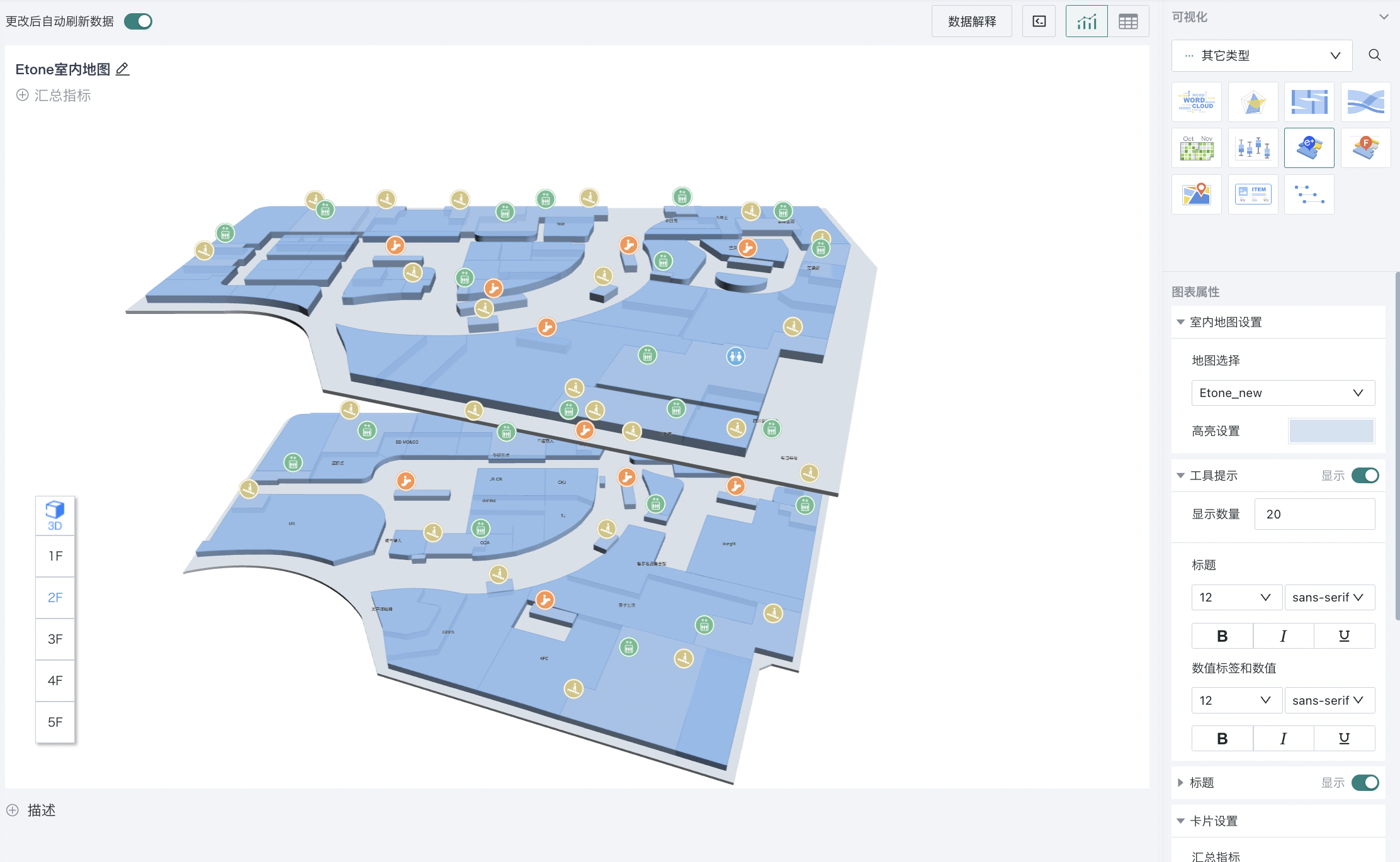Pick the box plot chart icon
The height and width of the screenshot is (862, 1400).
click(x=1253, y=148)
